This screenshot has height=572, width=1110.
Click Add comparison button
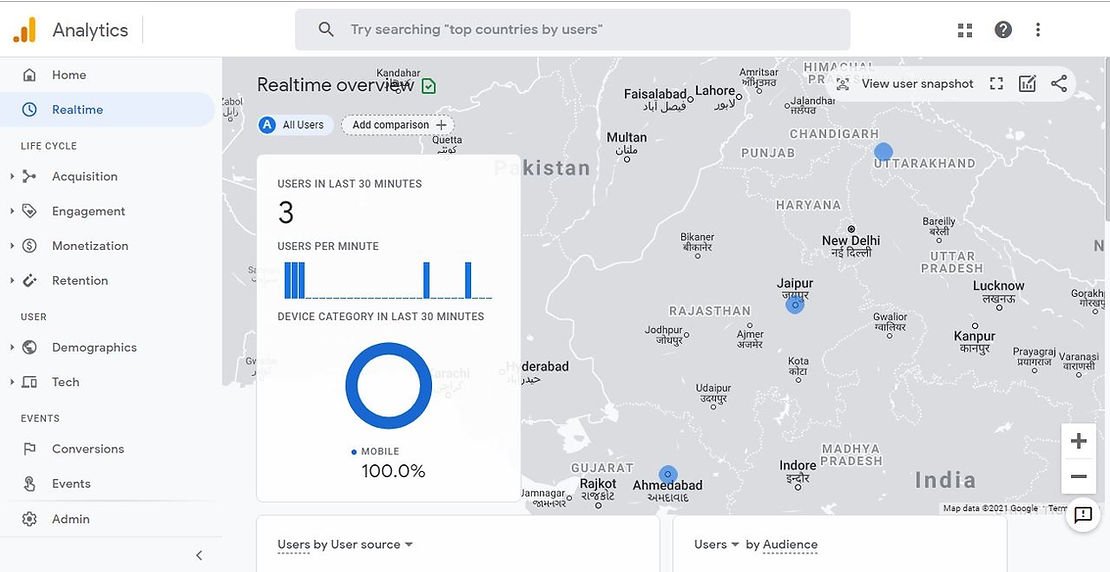click(398, 125)
